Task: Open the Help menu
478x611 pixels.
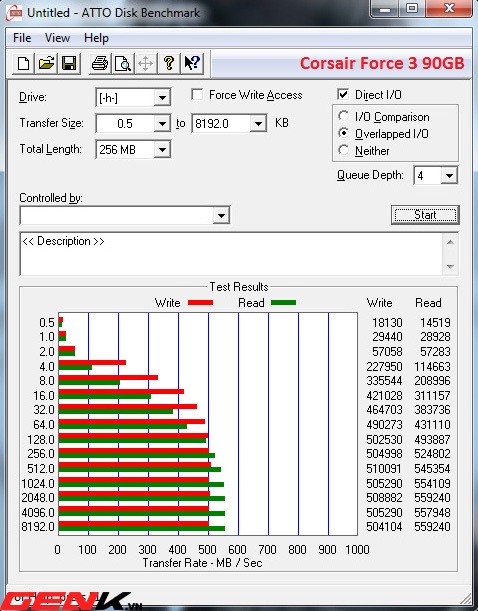Action: coord(96,38)
